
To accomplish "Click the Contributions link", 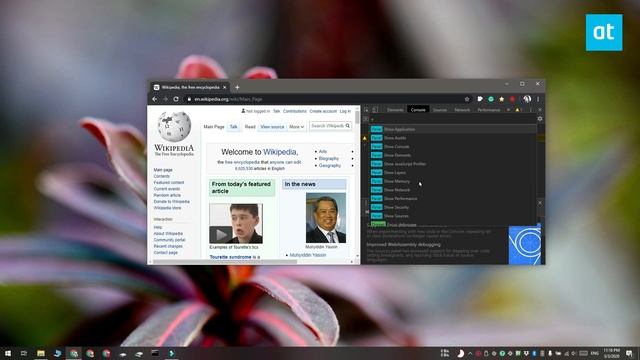I will point(295,111).
